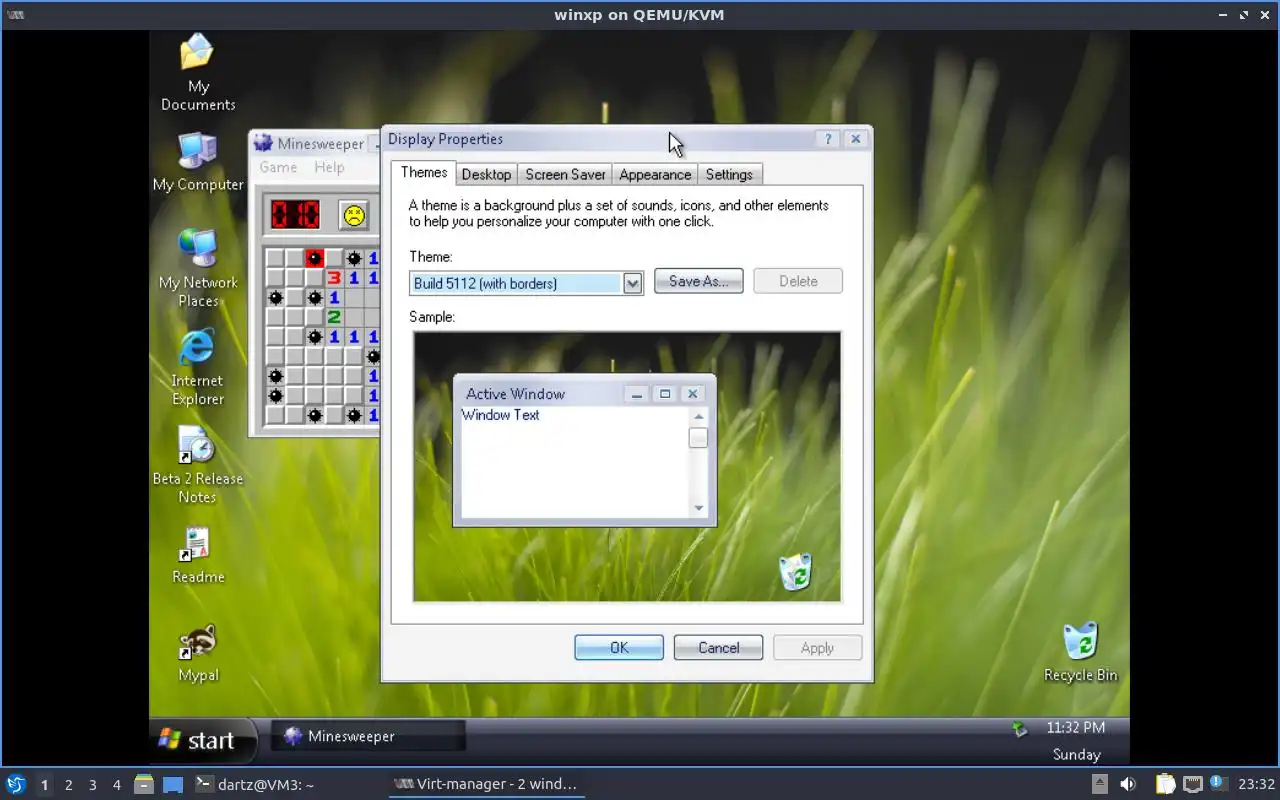Open My Documents desktop icon
Screen dimensions: 1280x800
click(x=198, y=72)
